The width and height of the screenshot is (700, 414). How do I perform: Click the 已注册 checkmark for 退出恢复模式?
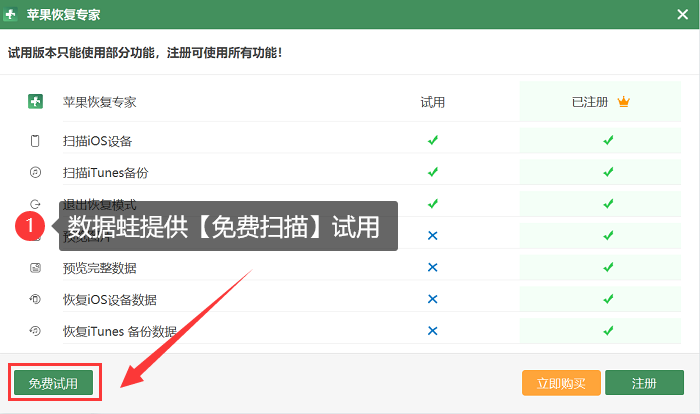point(608,204)
